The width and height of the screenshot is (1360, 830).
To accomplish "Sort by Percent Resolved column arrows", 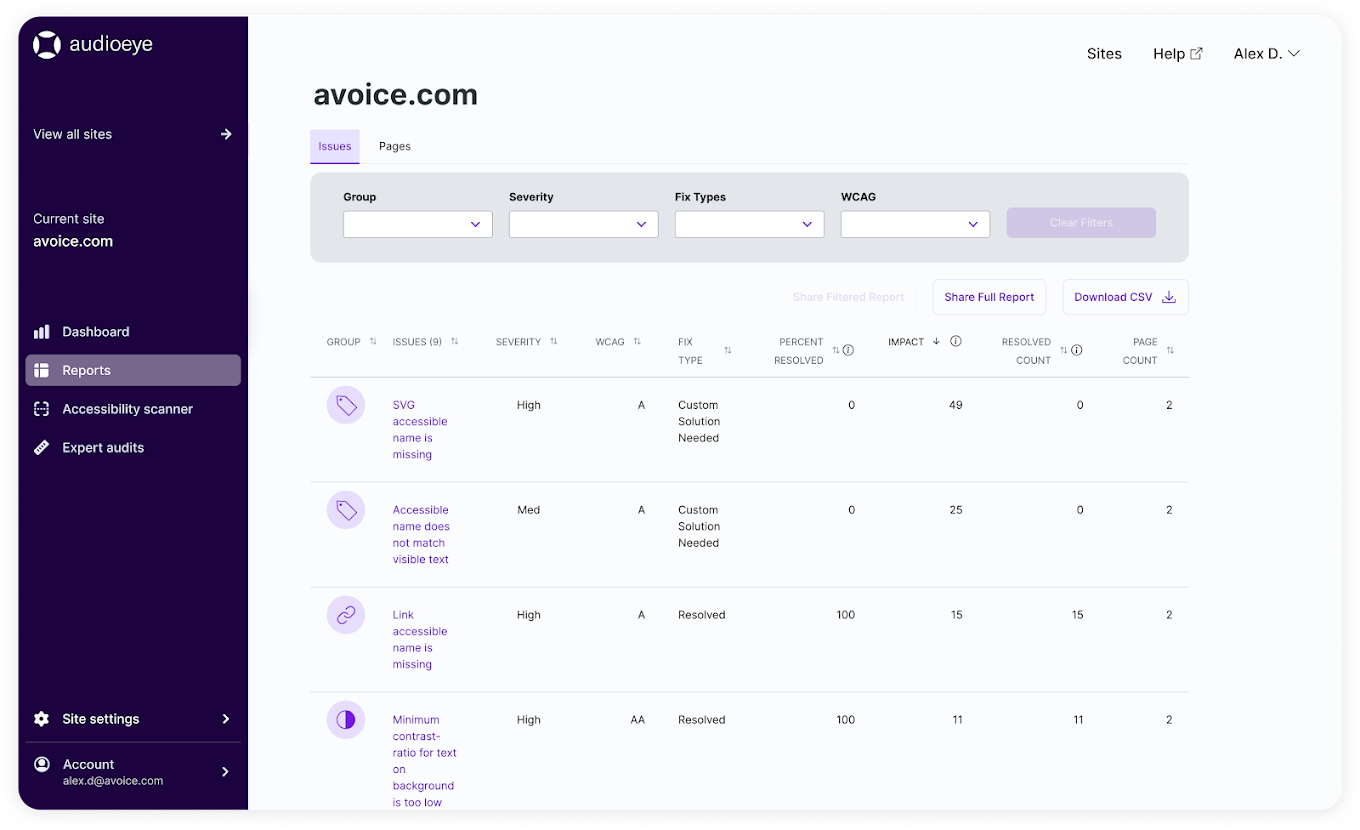I will 836,350.
